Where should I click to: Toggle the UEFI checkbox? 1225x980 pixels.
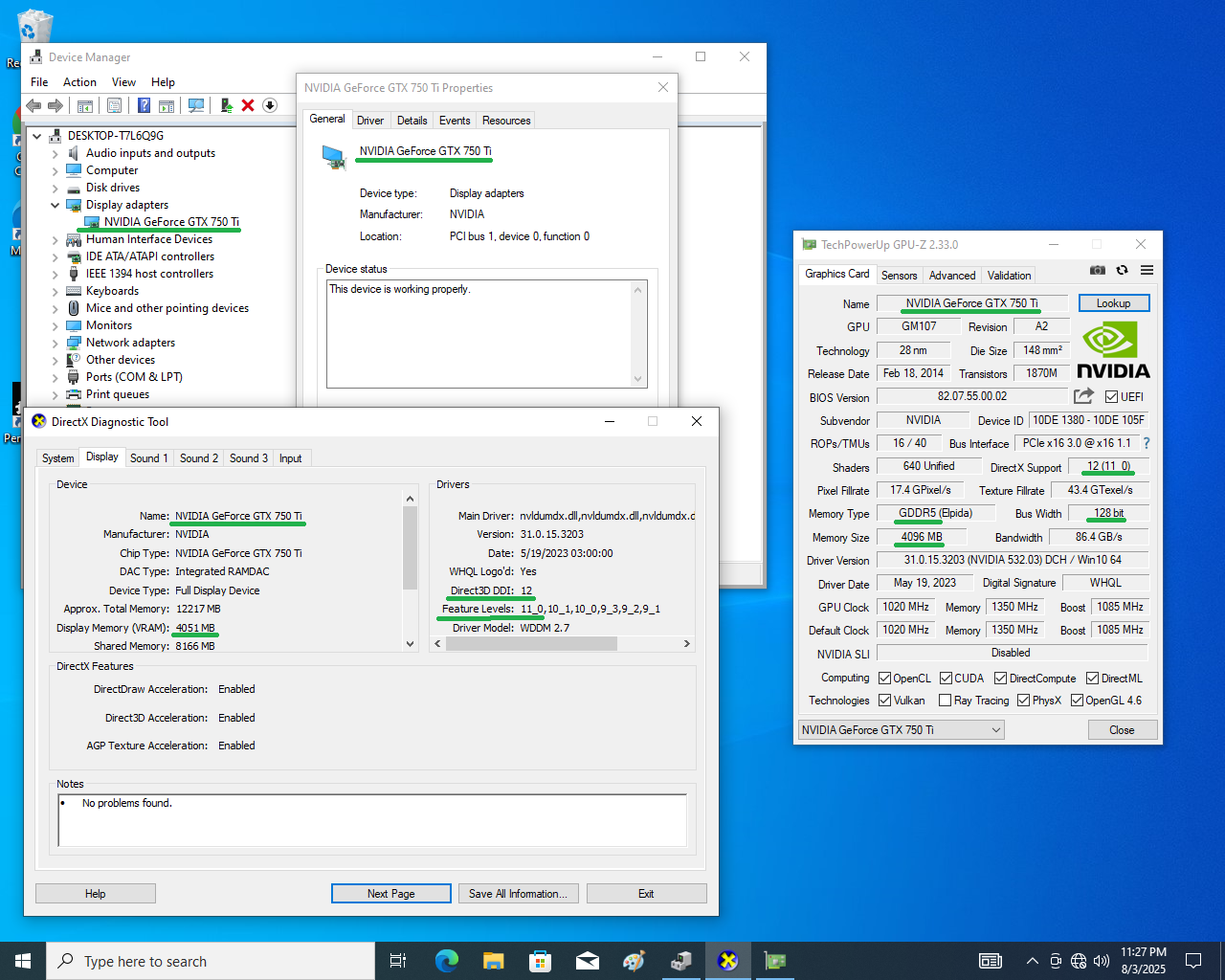point(1111,397)
